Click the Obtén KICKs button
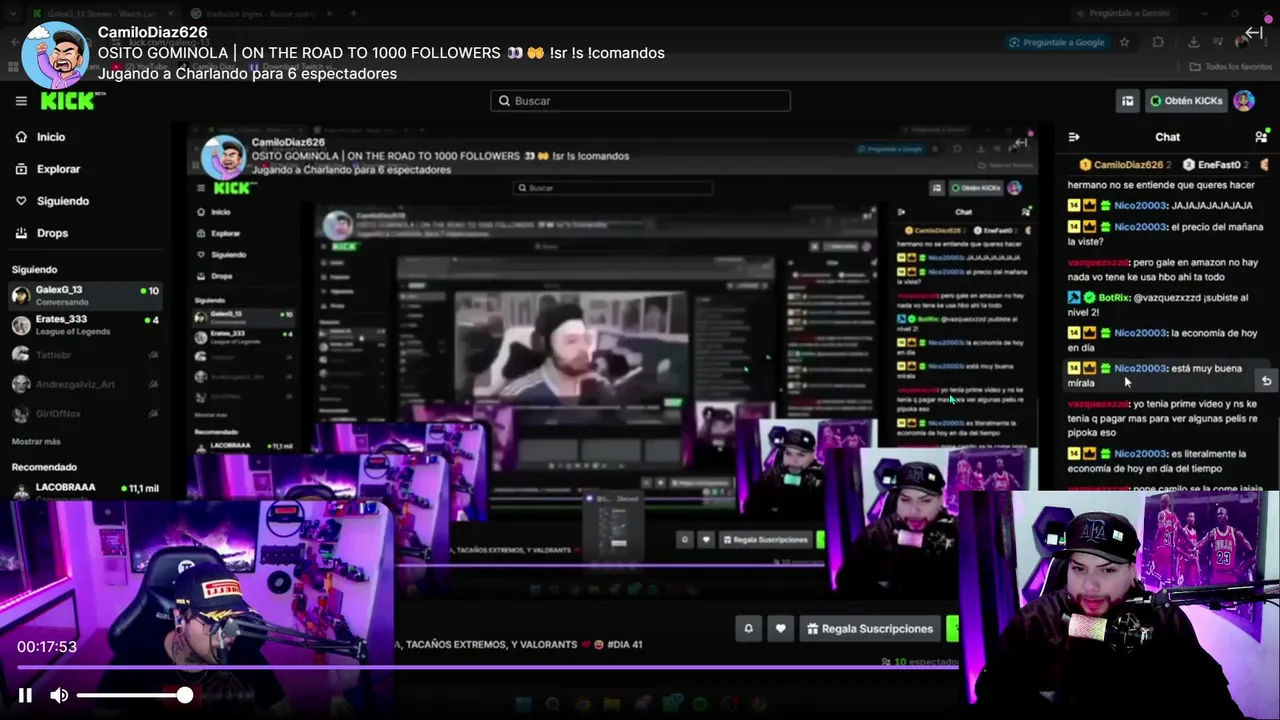Image resolution: width=1280 pixels, height=720 pixels. [1186, 101]
